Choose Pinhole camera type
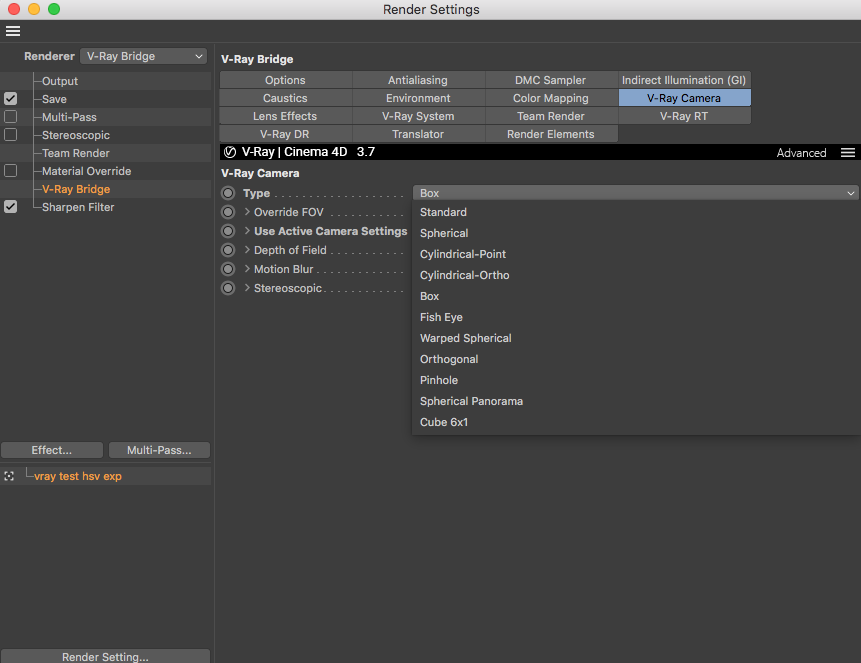Image resolution: width=861 pixels, height=663 pixels. coord(636,380)
